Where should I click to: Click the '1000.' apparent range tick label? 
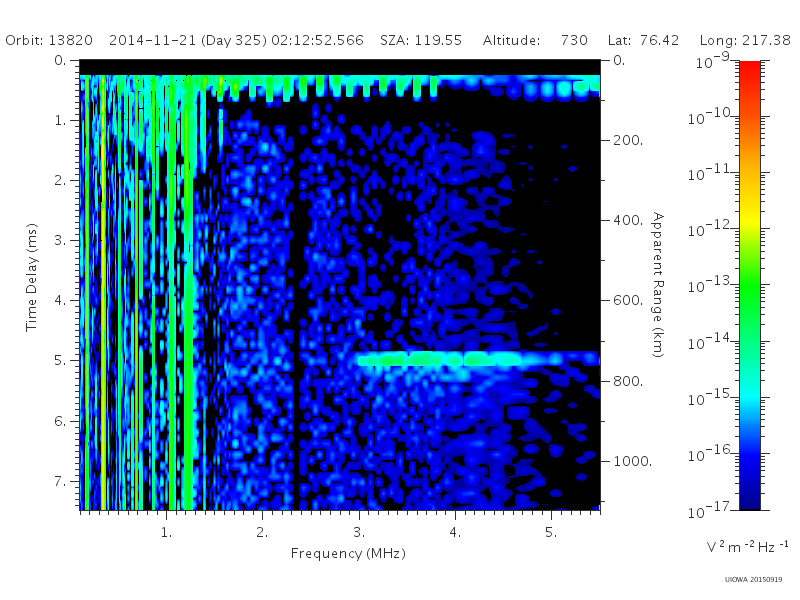coord(632,461)
